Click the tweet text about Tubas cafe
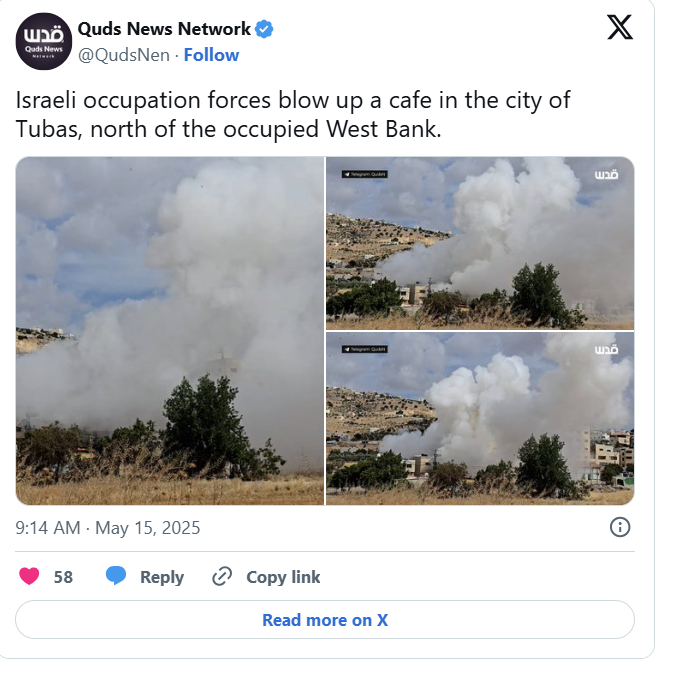Screen dimensions: 681x675 pos(293,114)
